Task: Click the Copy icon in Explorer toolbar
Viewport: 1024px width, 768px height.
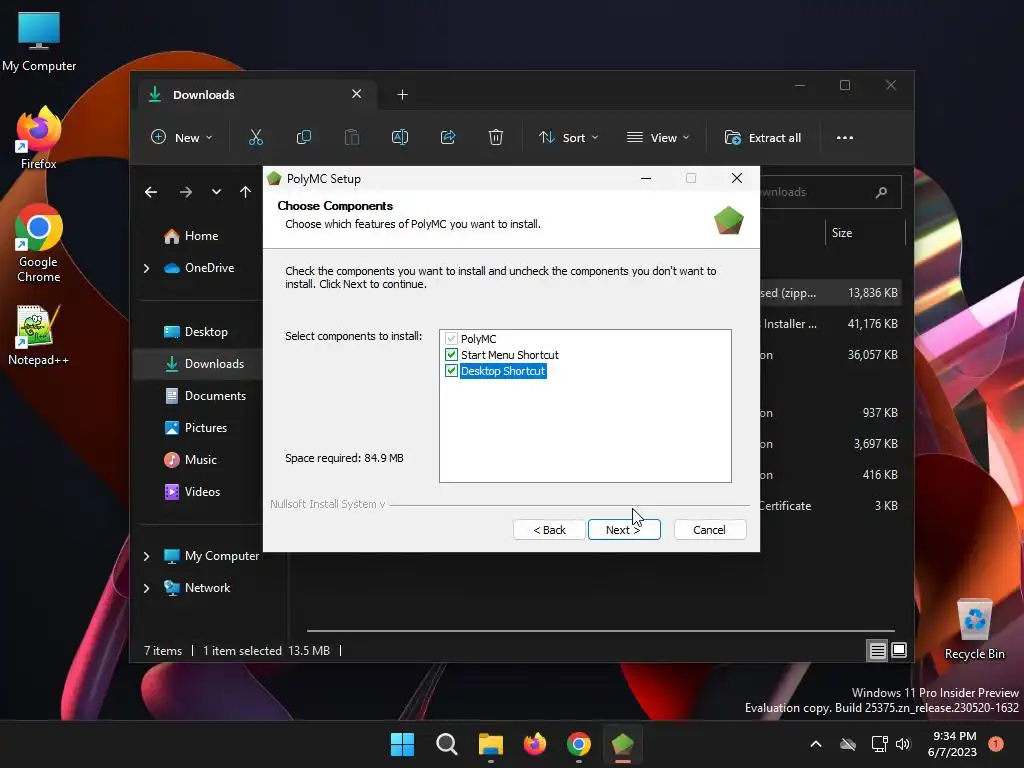Action: click(304, 137)
